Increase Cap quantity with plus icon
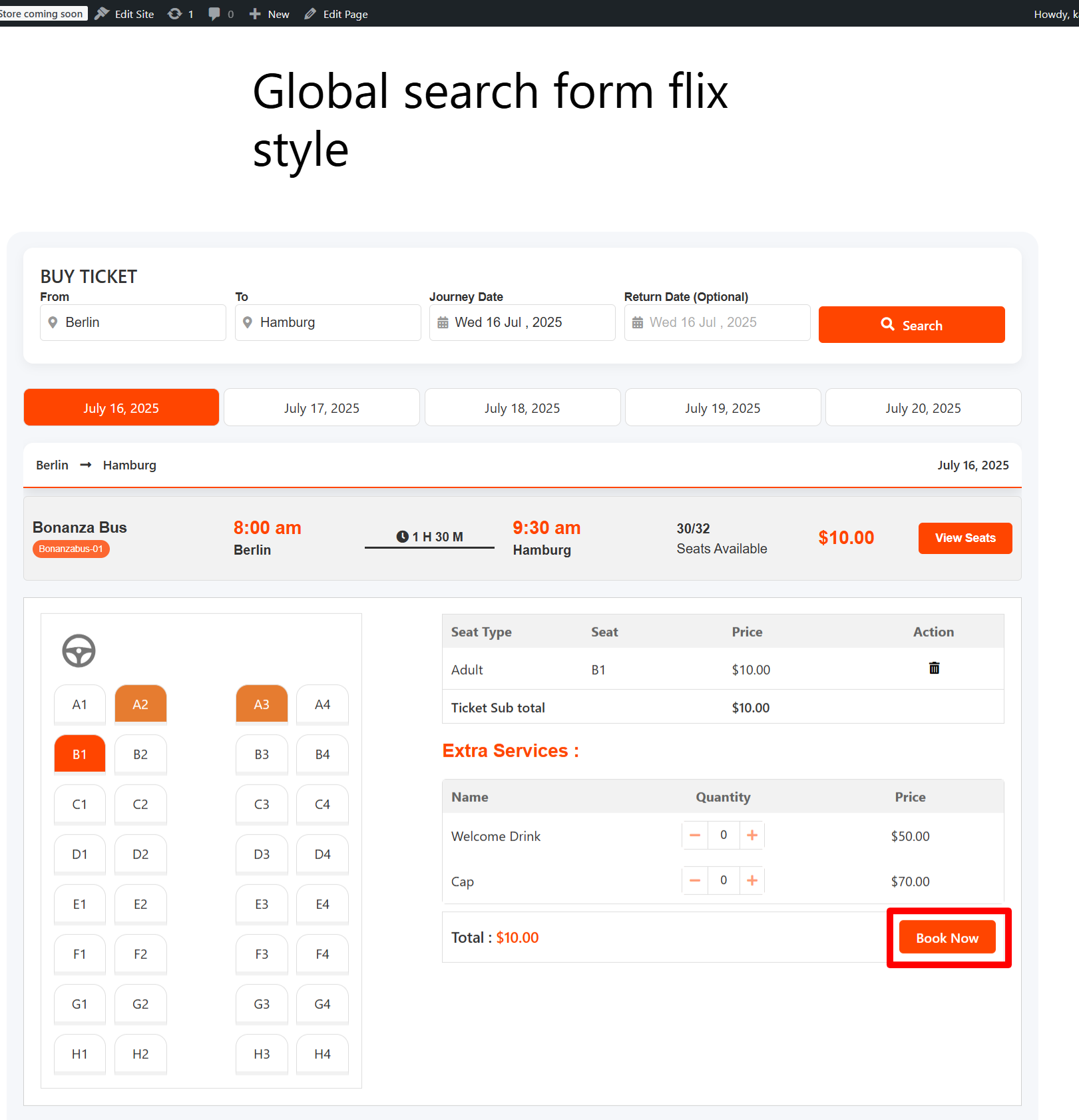This screenshot has width=1079, height=1120. [x=752, y=880]
